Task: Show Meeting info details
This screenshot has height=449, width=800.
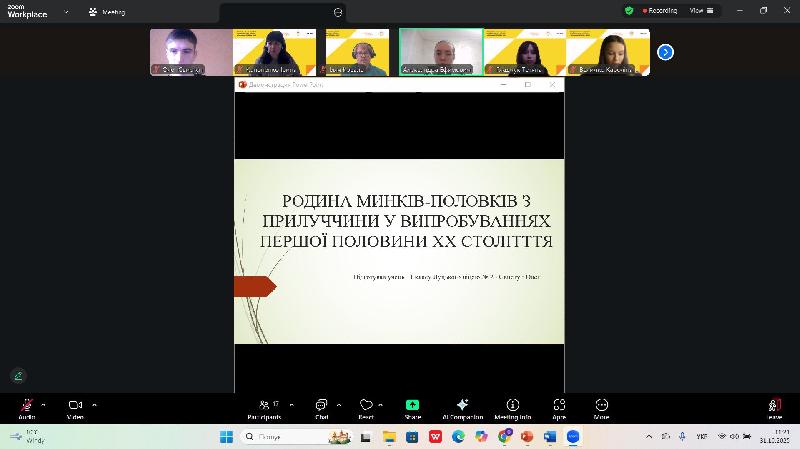Action: click(512, 406)
